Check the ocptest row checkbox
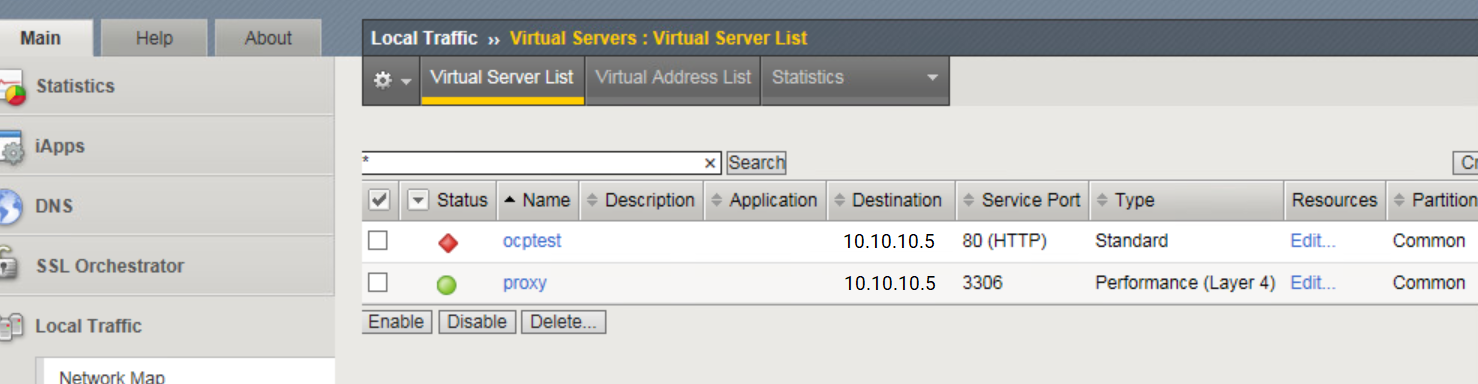The image size is (1478, 384). pos(377,240)
